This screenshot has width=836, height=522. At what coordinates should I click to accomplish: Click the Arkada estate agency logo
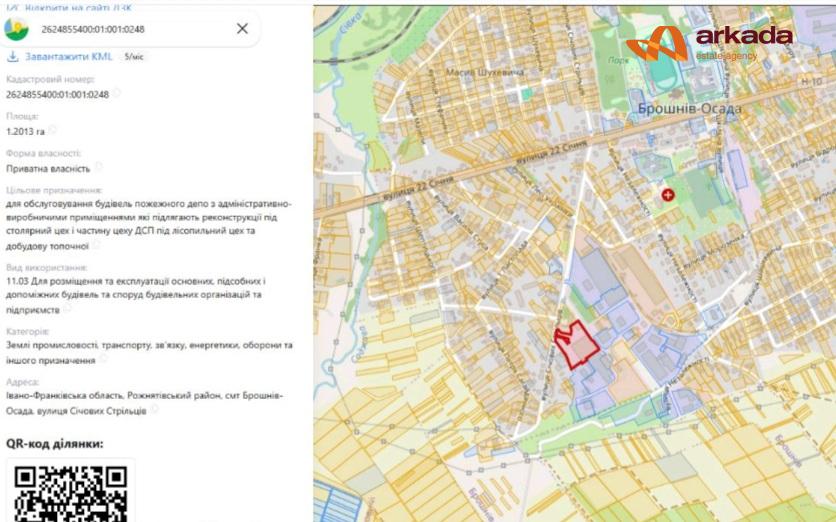pyautogui.click(x=710, y=43)
